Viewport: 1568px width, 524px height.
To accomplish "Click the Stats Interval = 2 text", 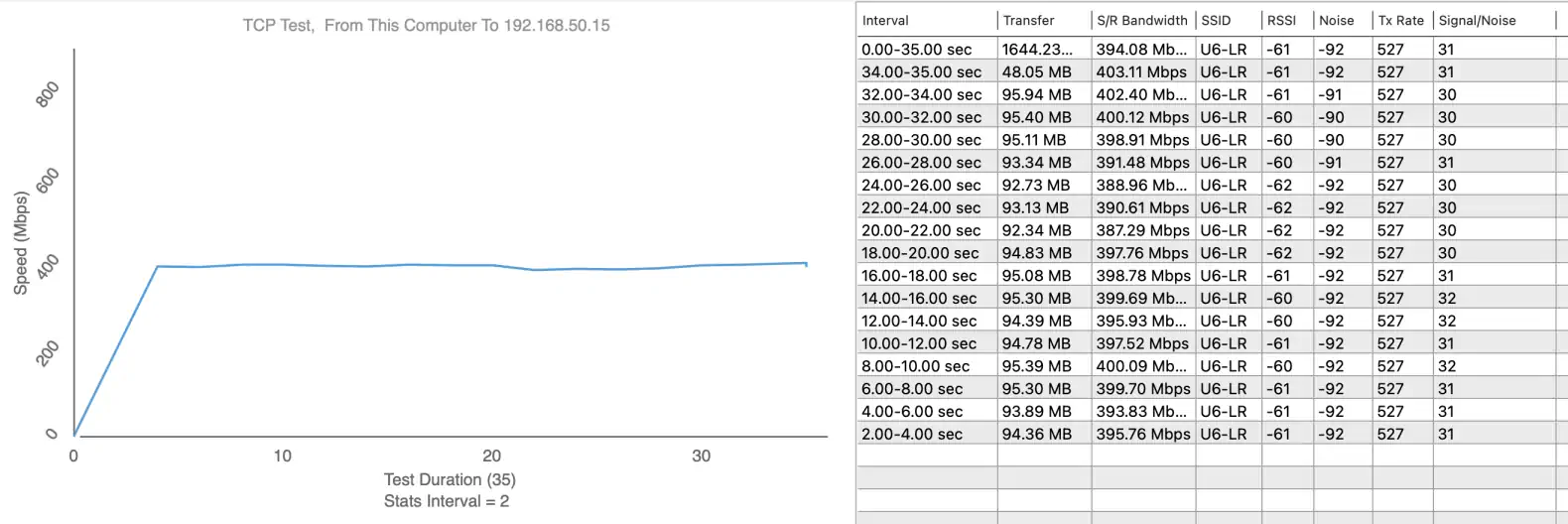I will click(447, 501).
